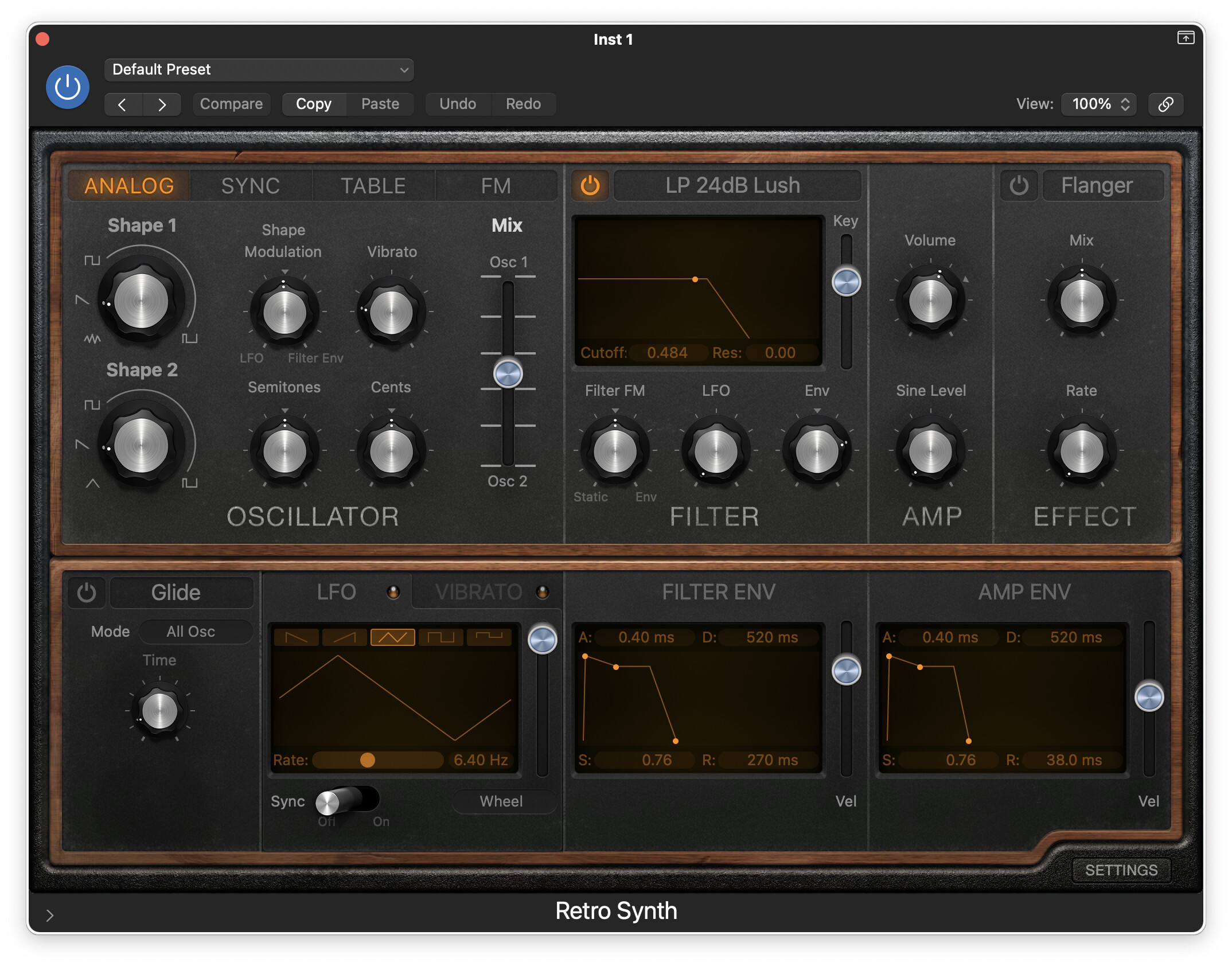
Task: Click the LFO level slider handle beside waveform display
Action: pyautogui.click(x=542, y=640)
